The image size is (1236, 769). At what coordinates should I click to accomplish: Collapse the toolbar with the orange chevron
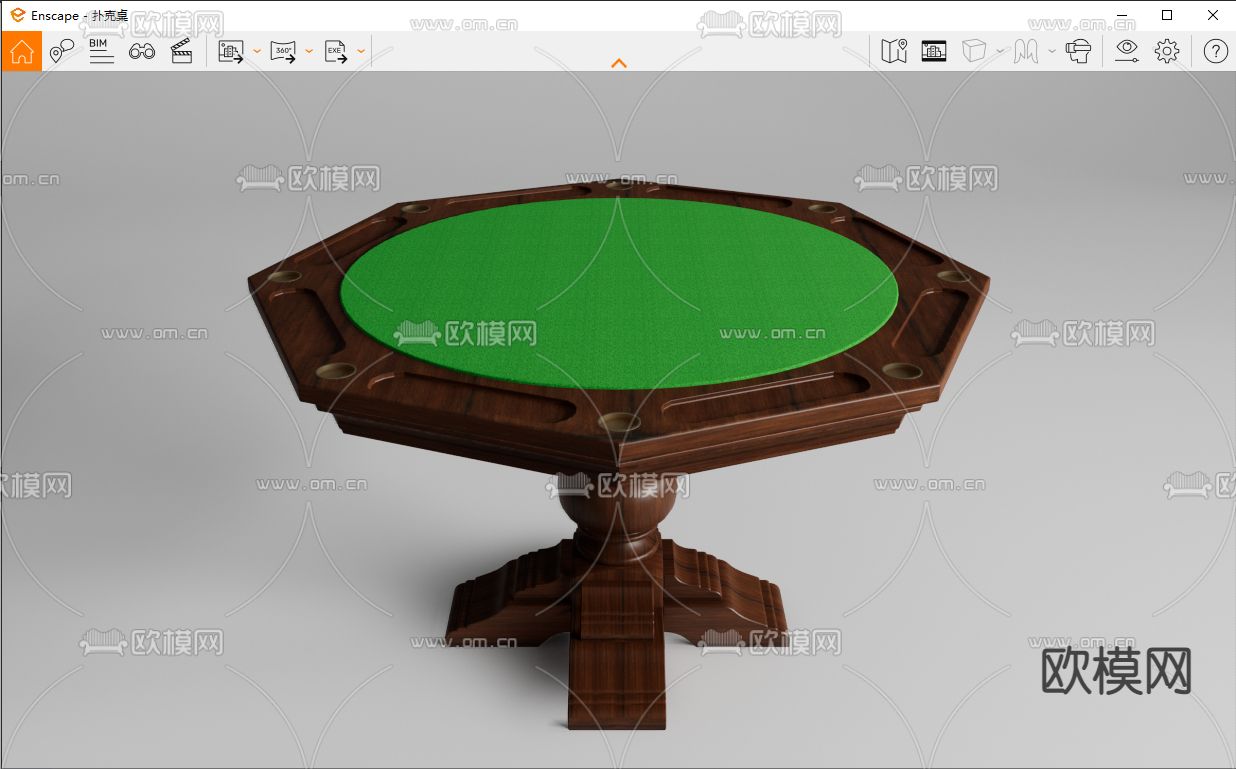619,62
